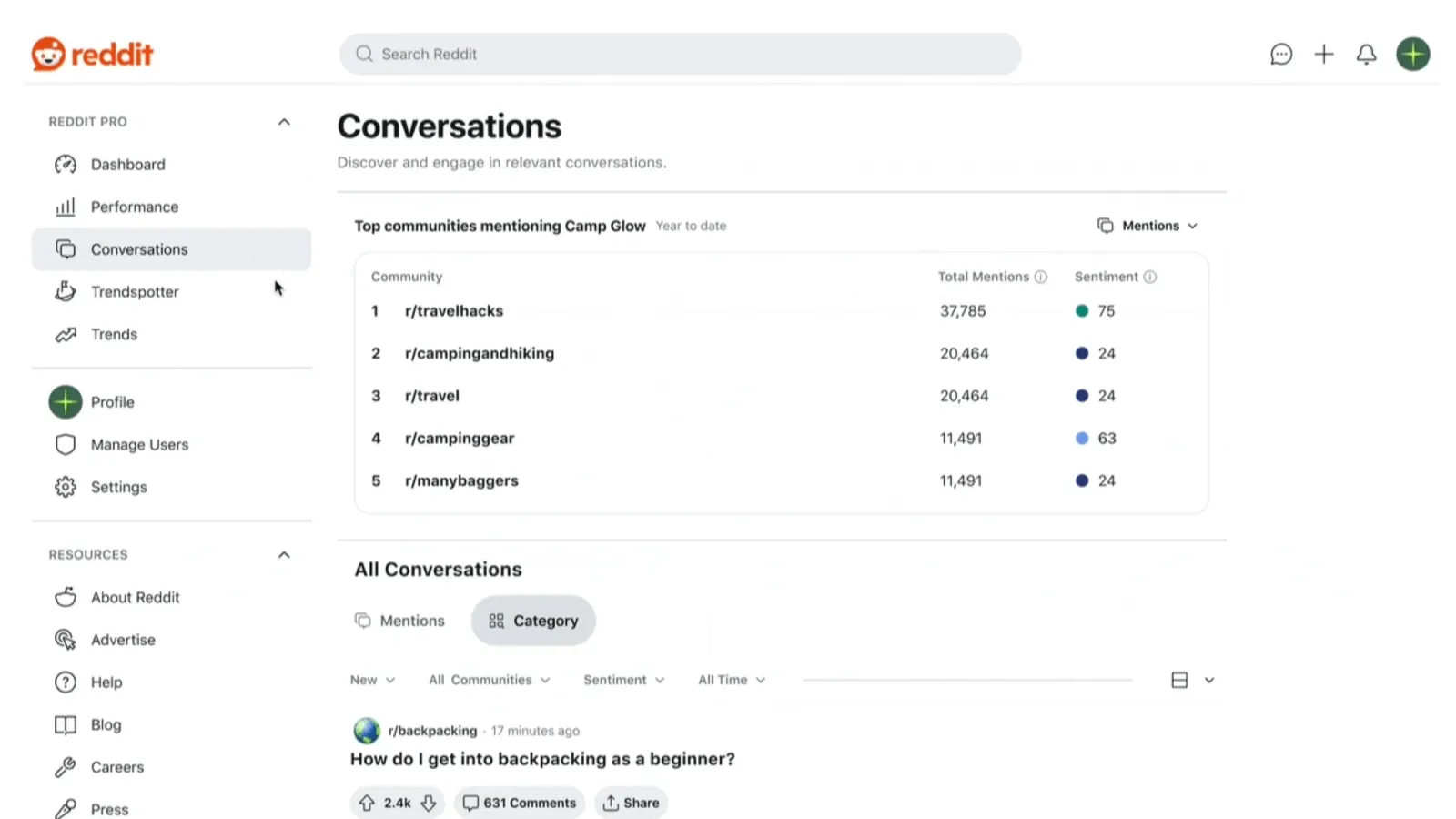This screenshot has width=1456, height=819.
Task: Downvote the backpacking beginner post
Action: [429, 803]
